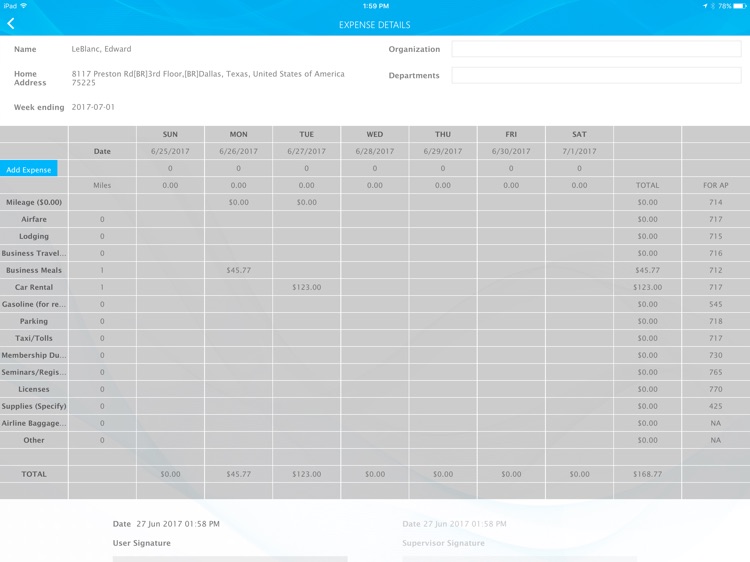Focus the Organization input field
Screen dimensions: 750x562
(x=596, y=49)
